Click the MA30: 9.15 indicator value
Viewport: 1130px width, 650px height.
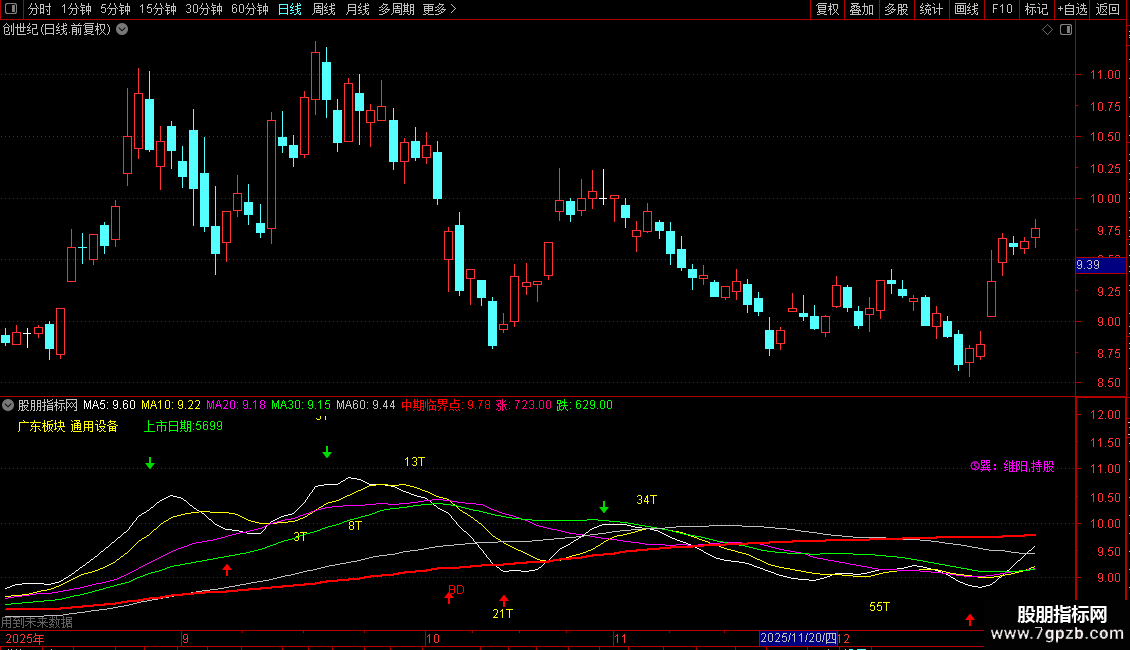(x=301, y=405)
